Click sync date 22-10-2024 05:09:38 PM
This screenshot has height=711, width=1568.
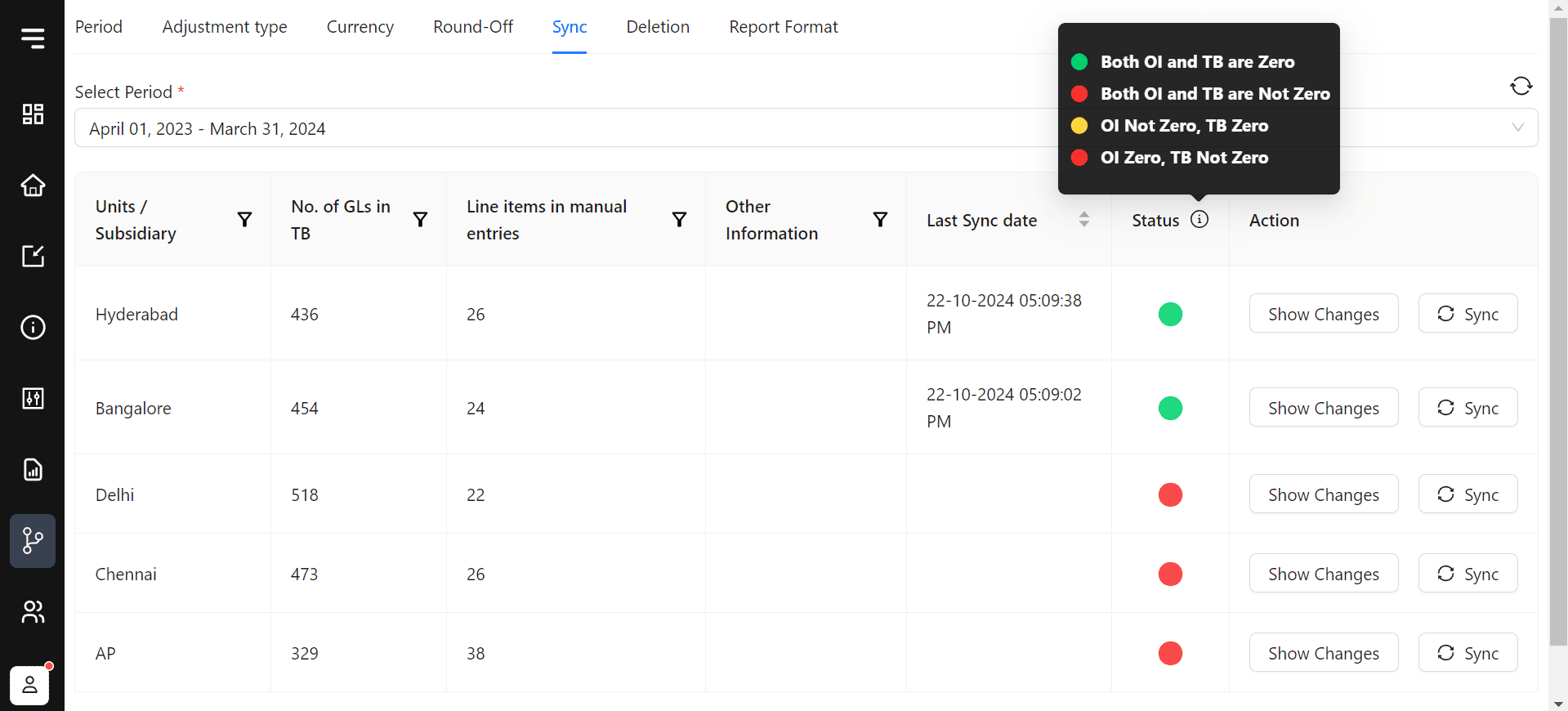pos(1004,314)
